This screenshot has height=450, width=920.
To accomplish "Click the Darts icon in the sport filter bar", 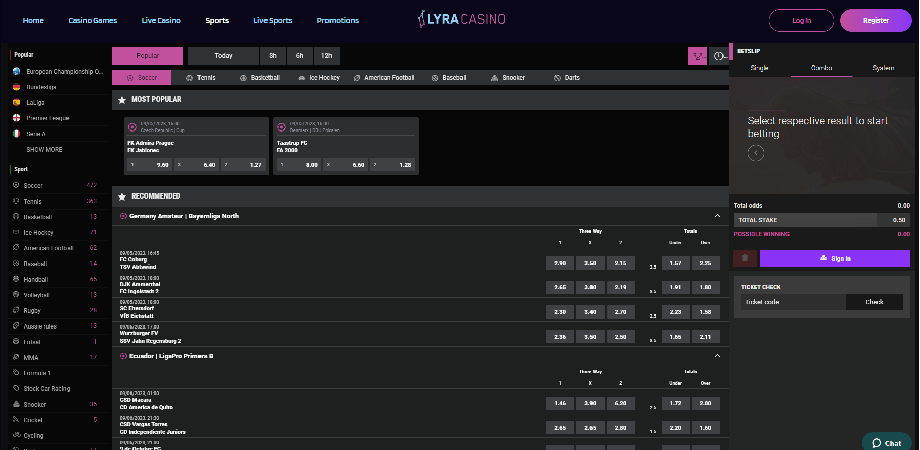I will click(x=555, y=77).
